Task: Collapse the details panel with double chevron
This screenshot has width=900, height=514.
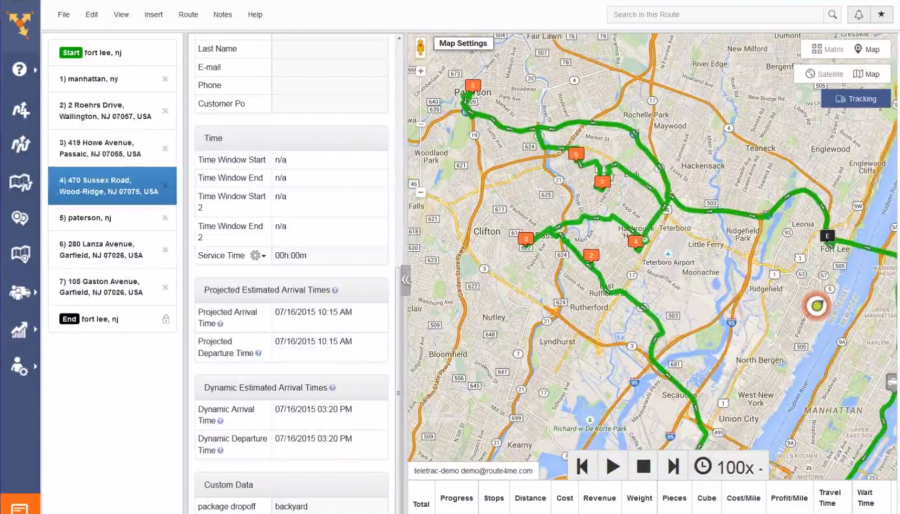Action: pyautogui.click(x=405, y=281)
